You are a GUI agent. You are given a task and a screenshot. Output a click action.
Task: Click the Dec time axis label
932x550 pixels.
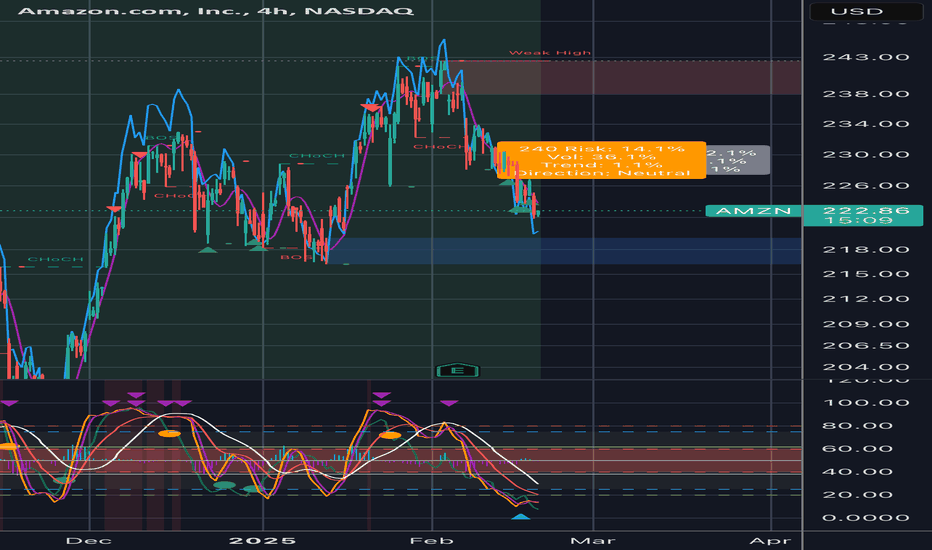tap(89, 540)
